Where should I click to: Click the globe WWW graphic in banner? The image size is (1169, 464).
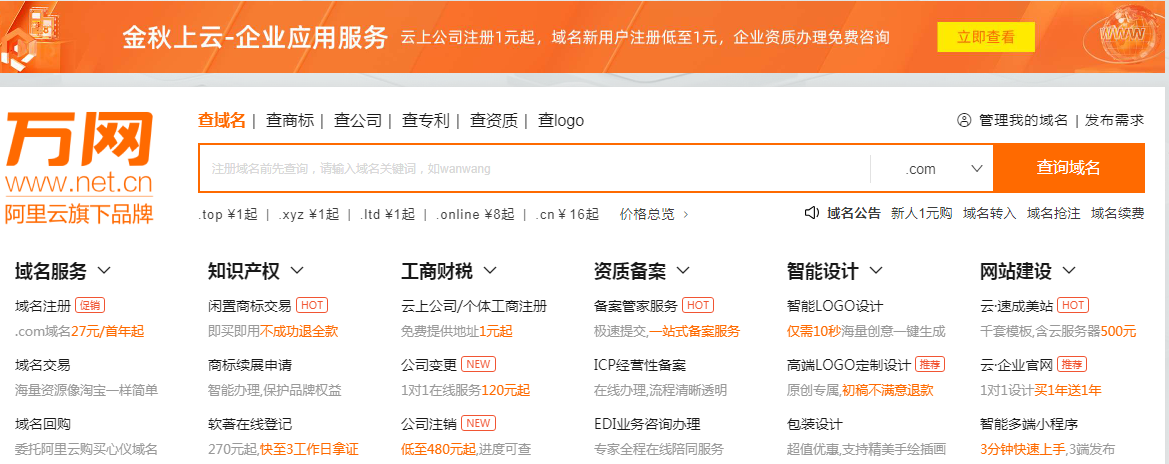pyautogui.click(x=1123, y=36)
